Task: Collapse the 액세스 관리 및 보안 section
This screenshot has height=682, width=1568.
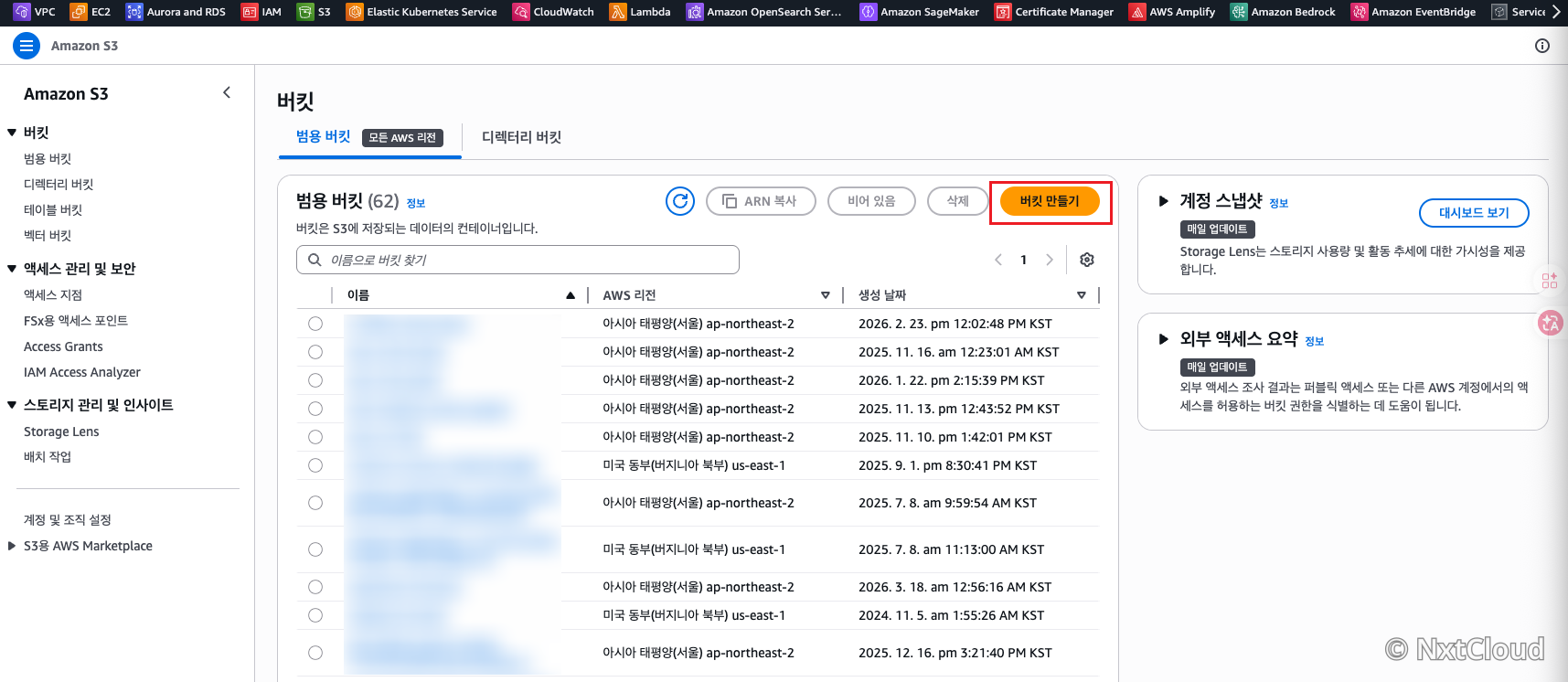Action: click(x=12, y=269)
